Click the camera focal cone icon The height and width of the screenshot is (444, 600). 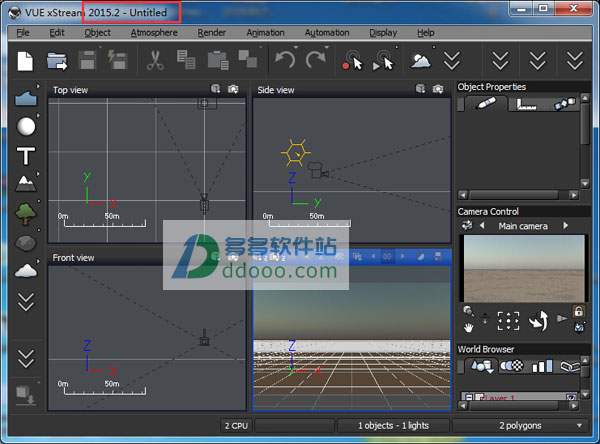[x=562, y=318]
